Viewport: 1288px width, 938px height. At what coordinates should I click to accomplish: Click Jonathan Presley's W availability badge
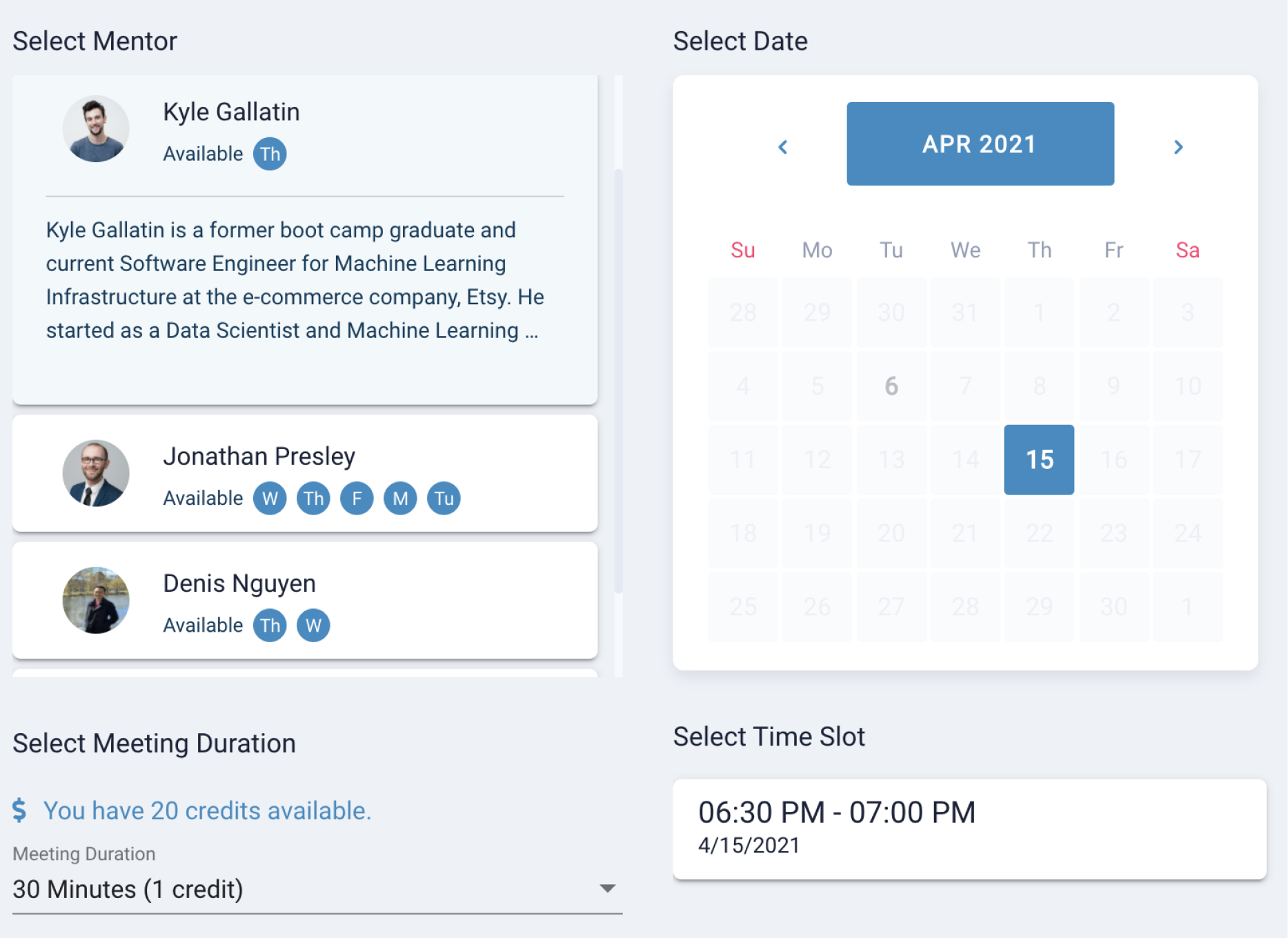click(x=270, y=498)
